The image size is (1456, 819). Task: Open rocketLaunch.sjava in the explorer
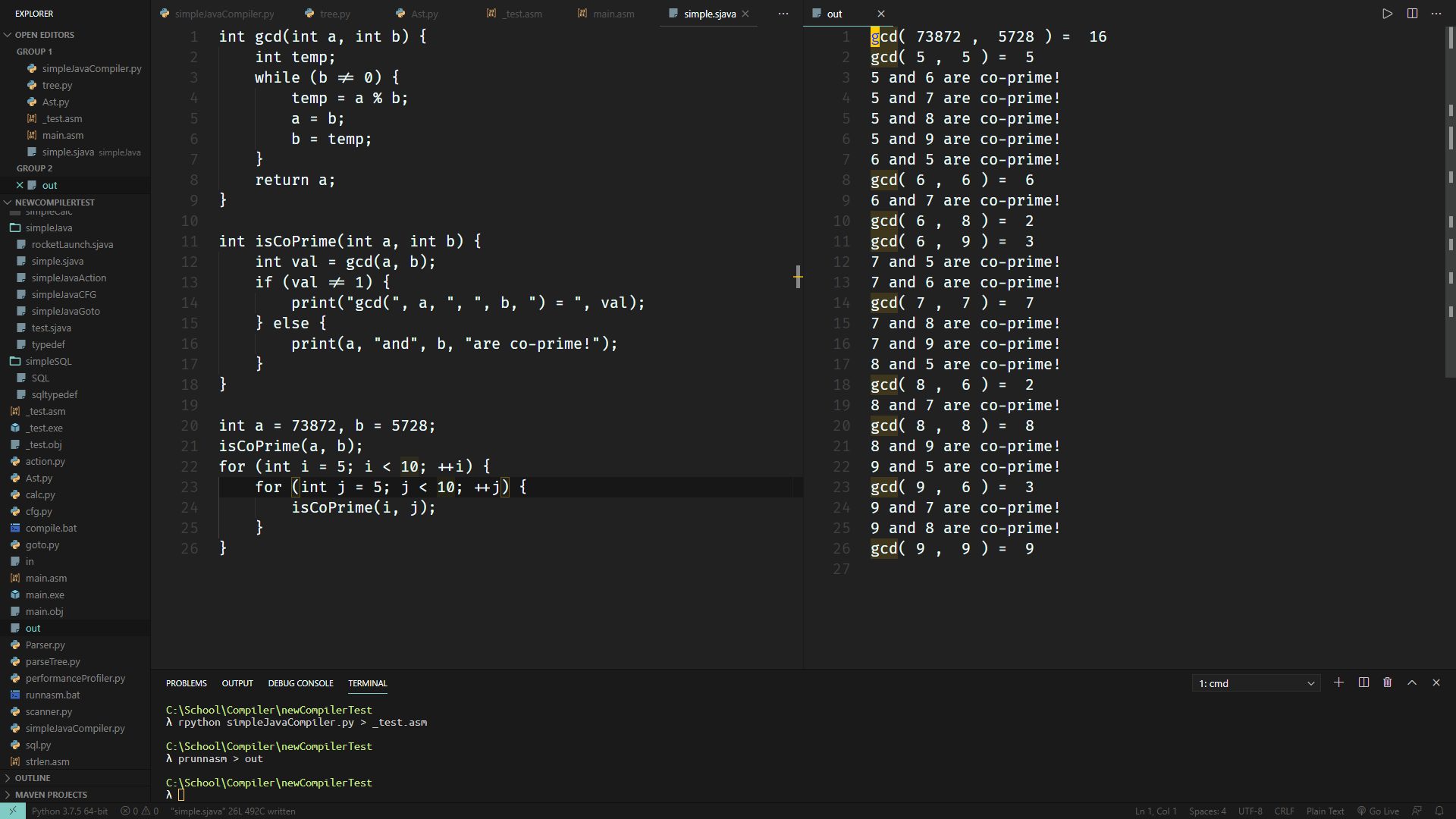click(x=75, y=244)
